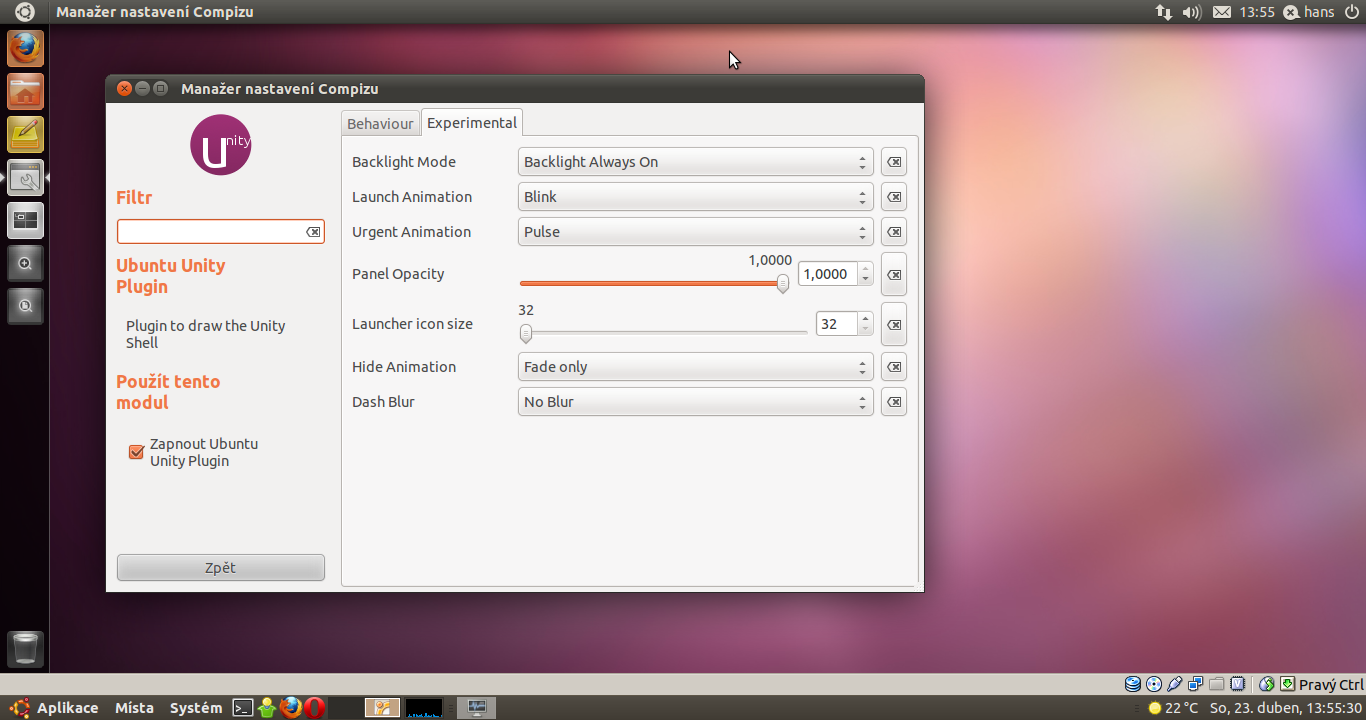Viewport: 1366px width, 720px height.
Task: Open user menu hans in top panel
Action: pos(1309,12)
